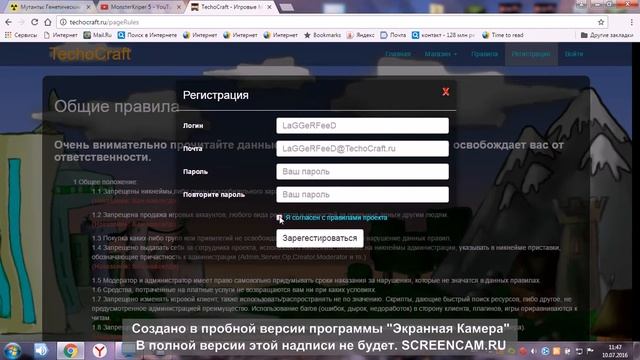Click the site info icon in address bar
Screen dimensions: 640x360
point(63,22)
